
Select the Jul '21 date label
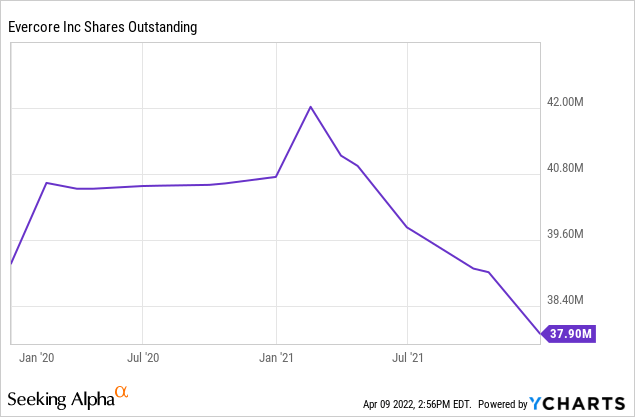pyautogui.click(x=406, y=355)
